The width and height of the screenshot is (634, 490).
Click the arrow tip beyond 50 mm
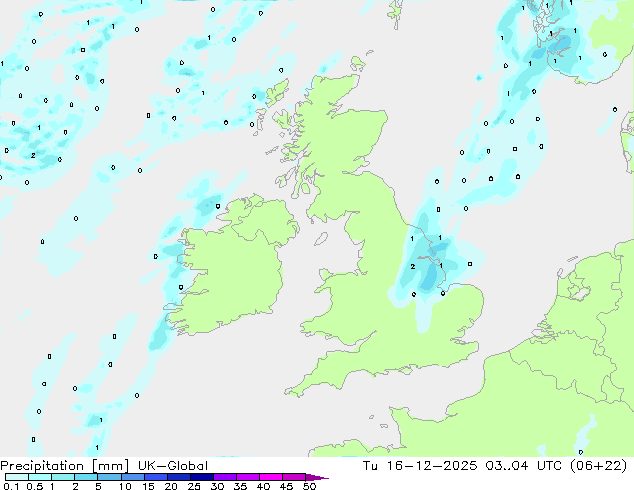(317, 477)
